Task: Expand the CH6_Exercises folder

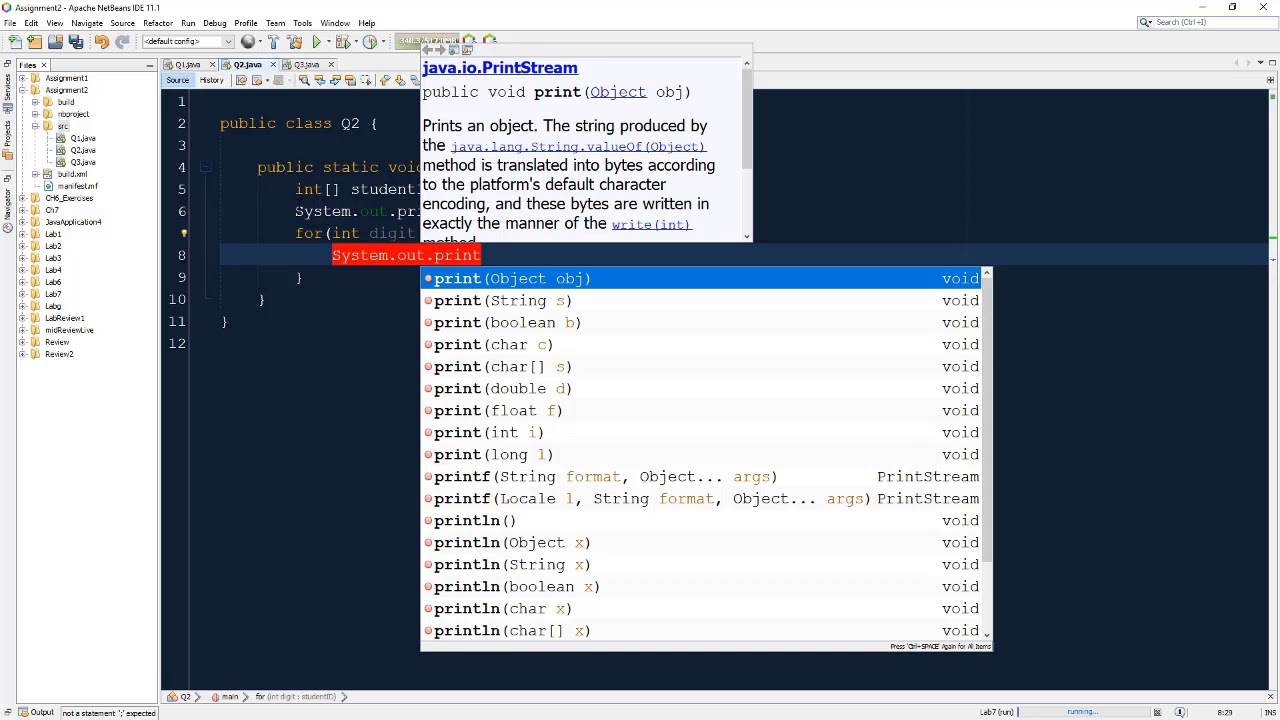Action: coord(24,198)
